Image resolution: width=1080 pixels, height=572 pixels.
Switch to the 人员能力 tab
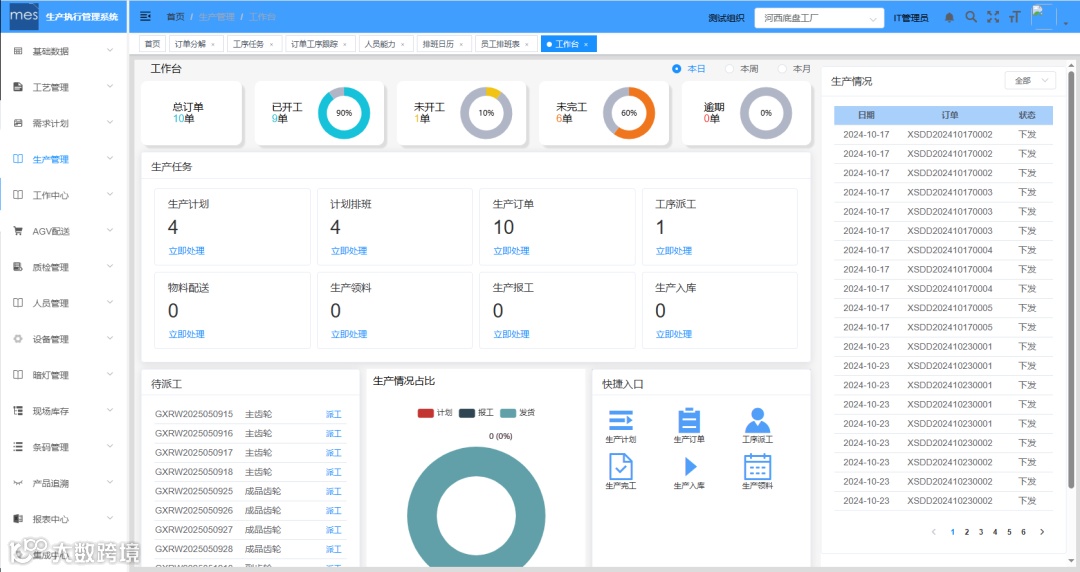point(385,44)
